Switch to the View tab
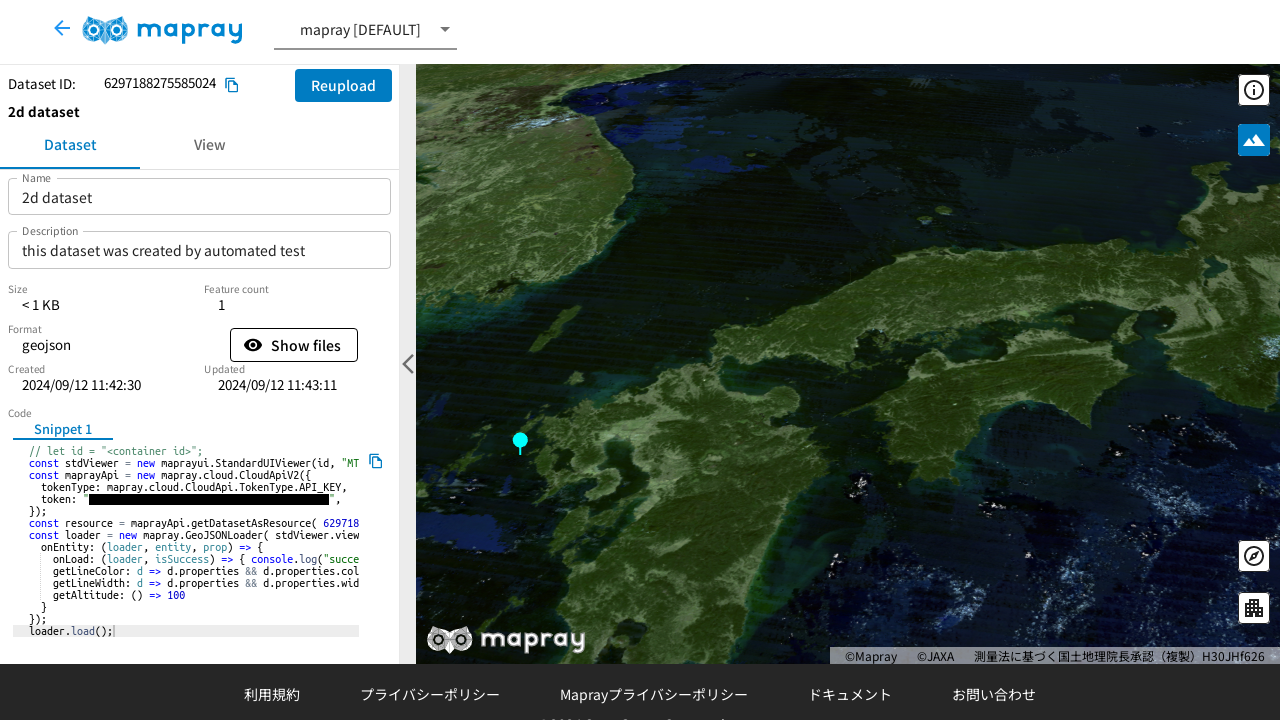The width and height of the screenshot is (1280, 720). (209, 145)
